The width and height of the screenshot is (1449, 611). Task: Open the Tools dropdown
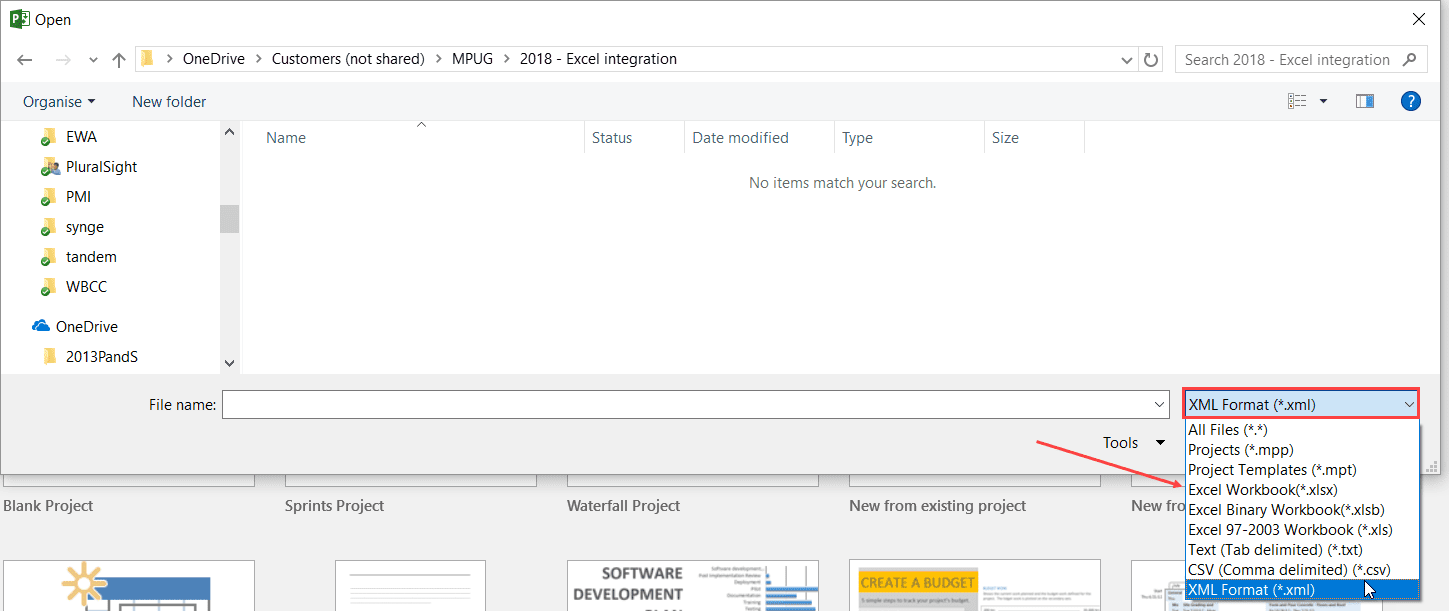tap(1134, 443)
